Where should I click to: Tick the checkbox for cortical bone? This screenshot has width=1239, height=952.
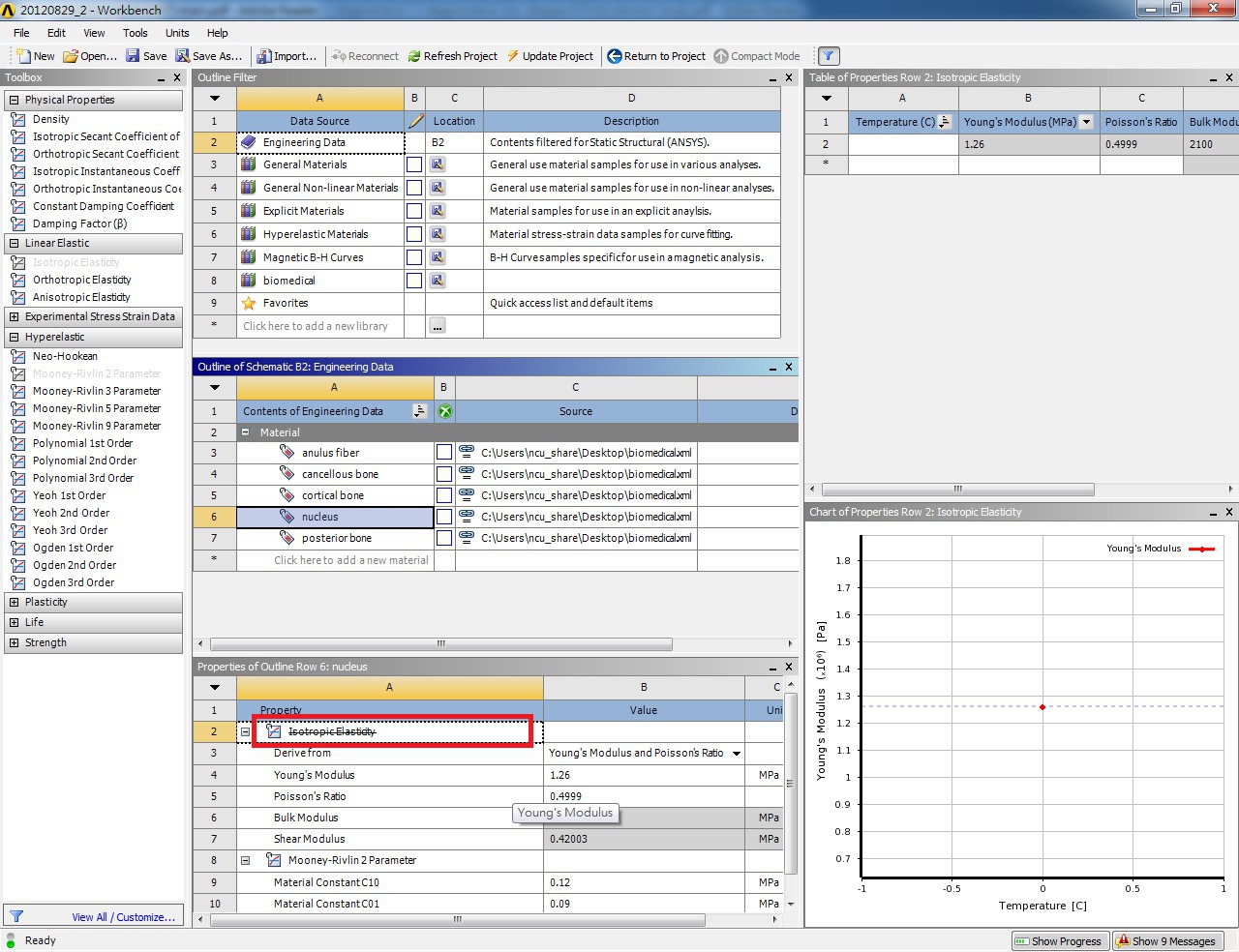coord(443,495)
